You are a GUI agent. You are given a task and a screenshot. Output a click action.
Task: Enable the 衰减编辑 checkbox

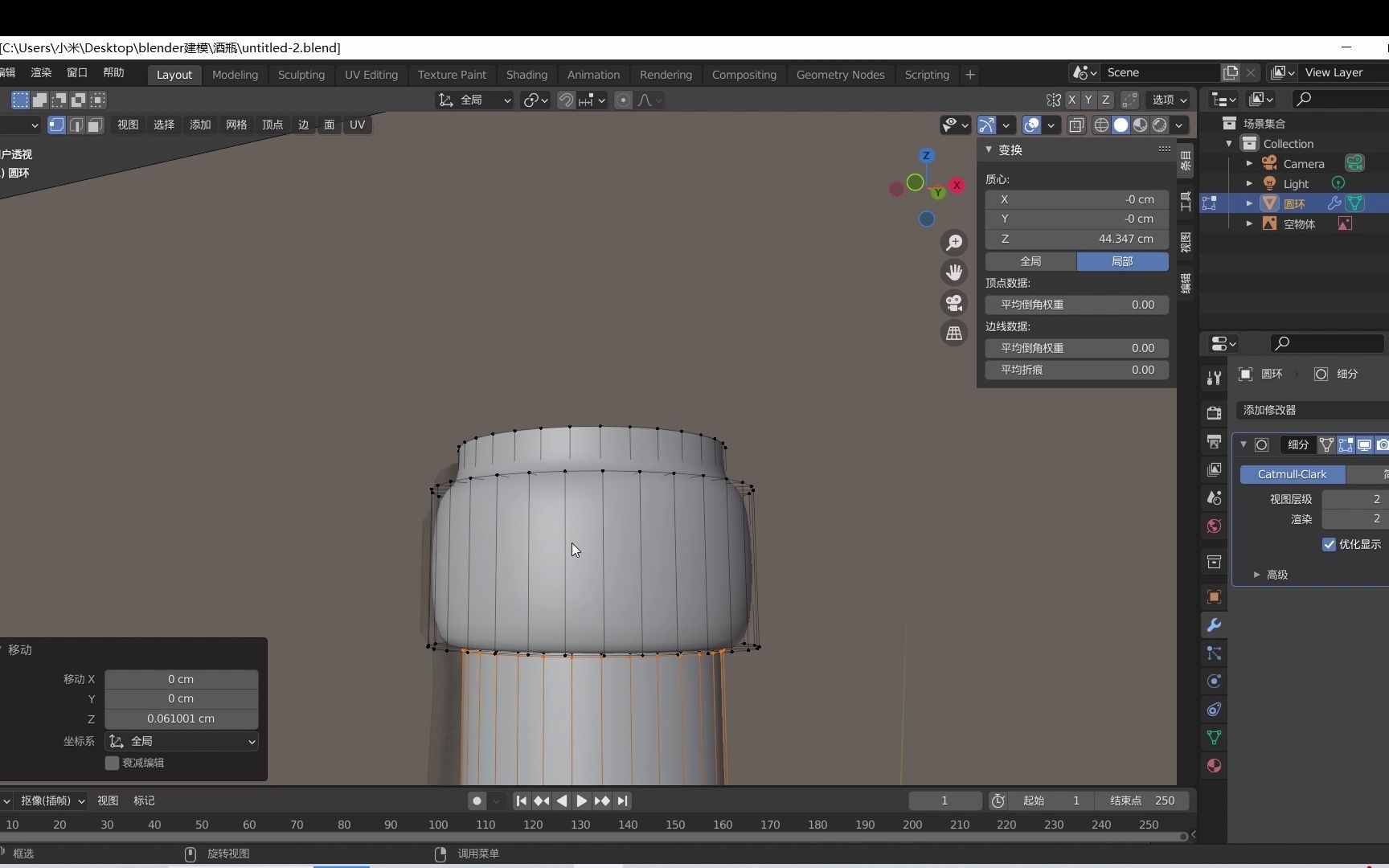[x=112, y=764]
